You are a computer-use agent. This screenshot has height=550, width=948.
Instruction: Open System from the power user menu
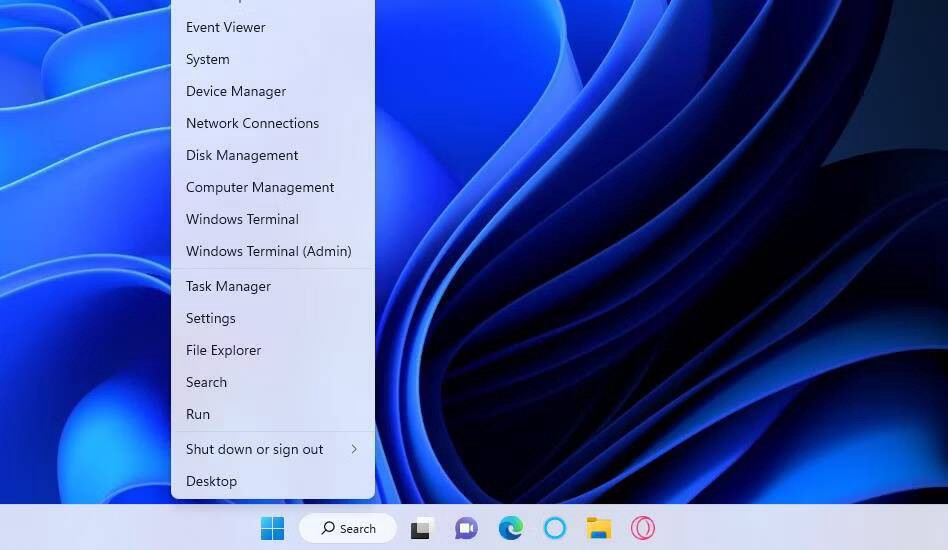[273, 59]
